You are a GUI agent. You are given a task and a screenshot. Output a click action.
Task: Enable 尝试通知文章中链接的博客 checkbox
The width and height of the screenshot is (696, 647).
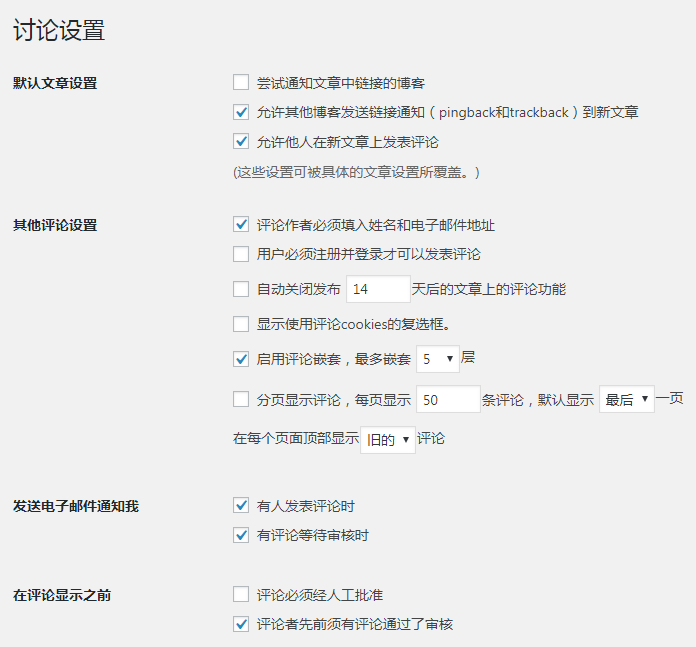point(241,83)
